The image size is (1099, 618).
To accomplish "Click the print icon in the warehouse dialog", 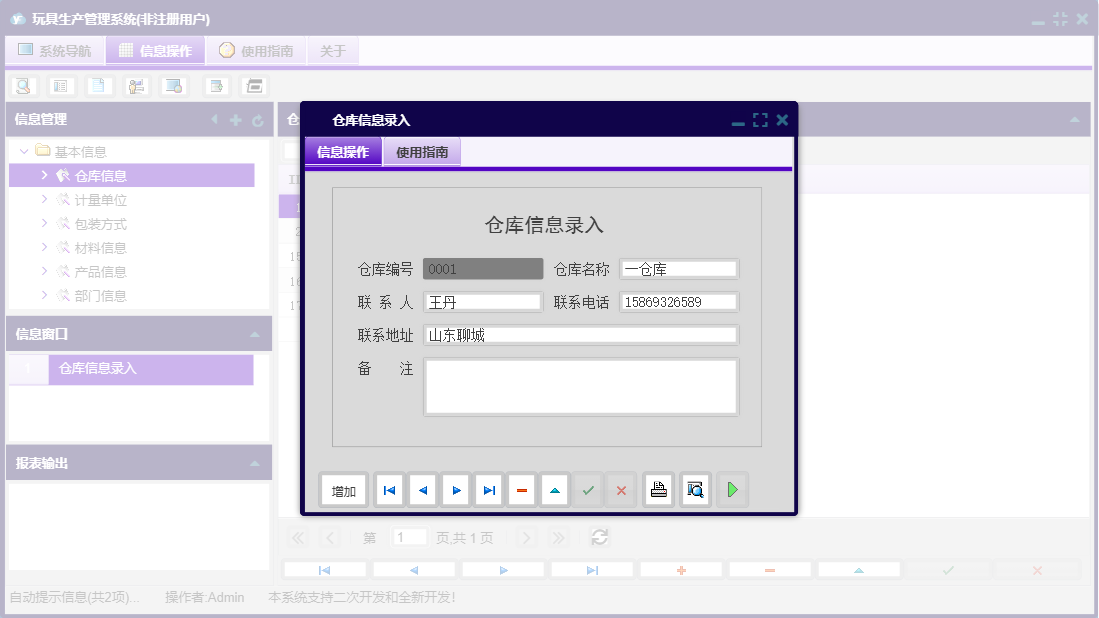I will (x=658, y=489).
